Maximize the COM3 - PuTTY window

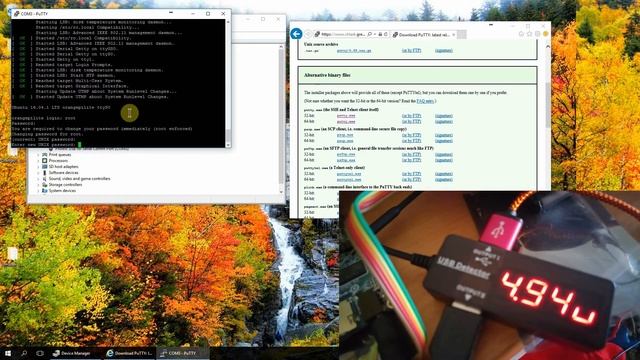pyautogui.click(x=208, y=13)
